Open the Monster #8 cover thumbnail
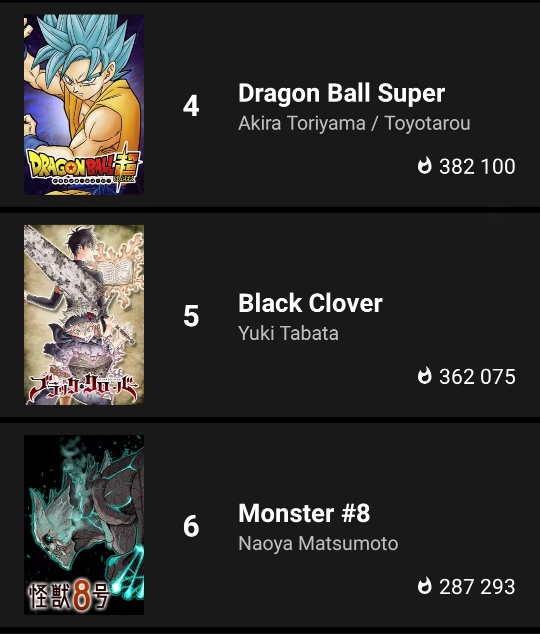540x634 pixels. [84, 525]
